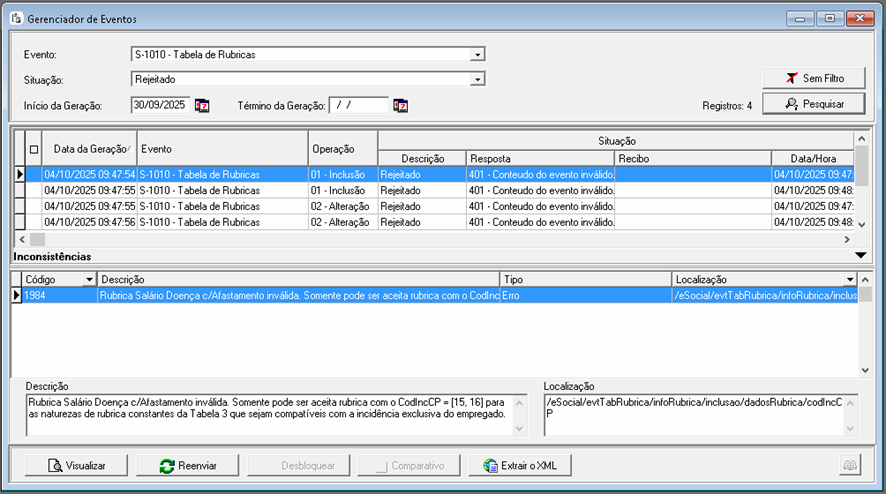Sort by Data da Geração column header

pos(88,149)
